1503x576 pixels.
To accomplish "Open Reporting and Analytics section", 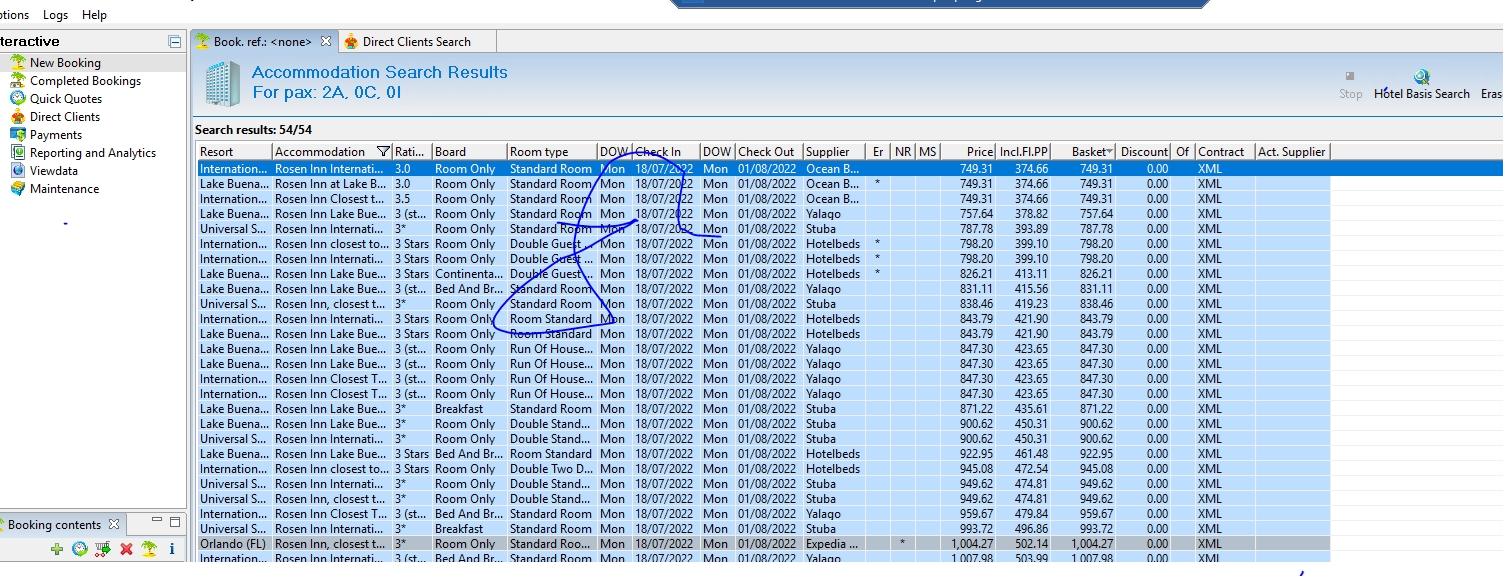I will [92, 153].
